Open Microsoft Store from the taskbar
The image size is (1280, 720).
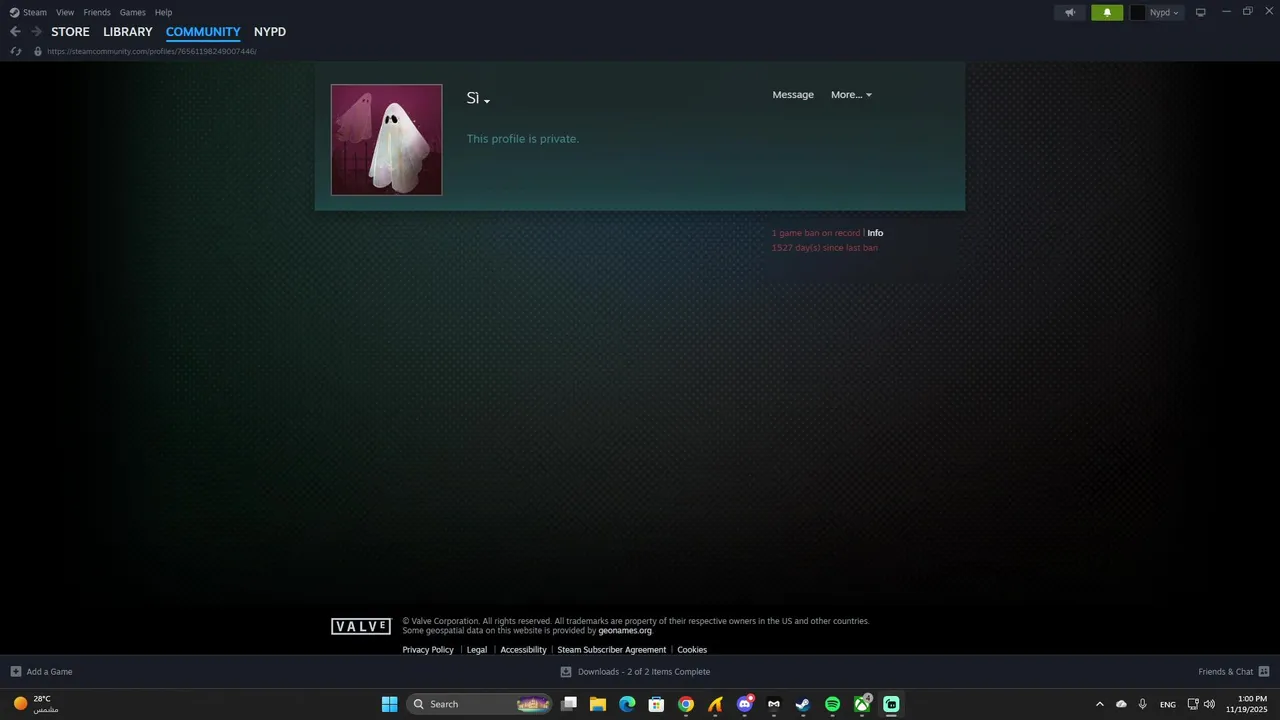click(x=656, y=704)
